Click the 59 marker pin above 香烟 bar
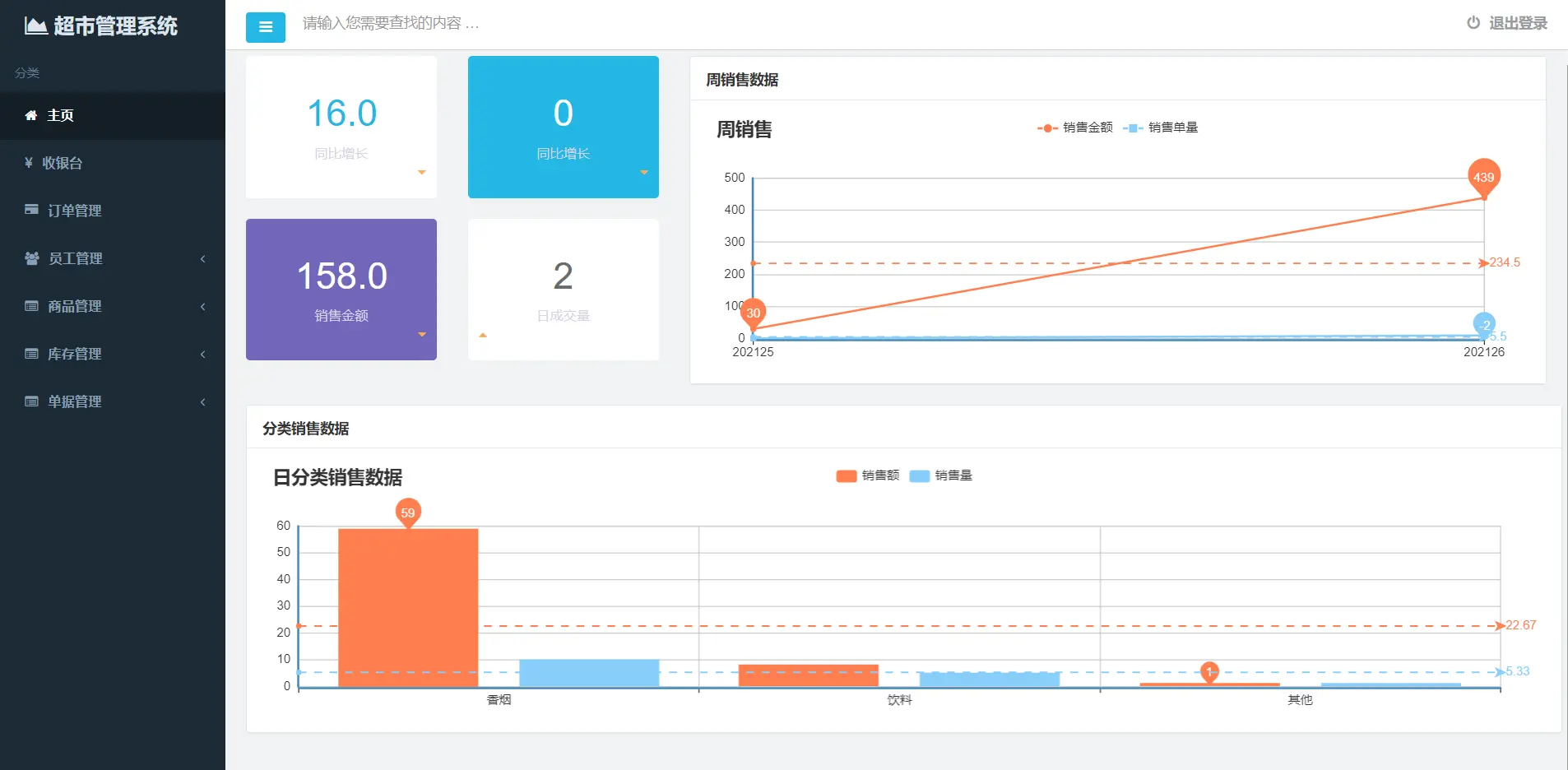The image size is (1568, 770). click(x=408, y=513)
